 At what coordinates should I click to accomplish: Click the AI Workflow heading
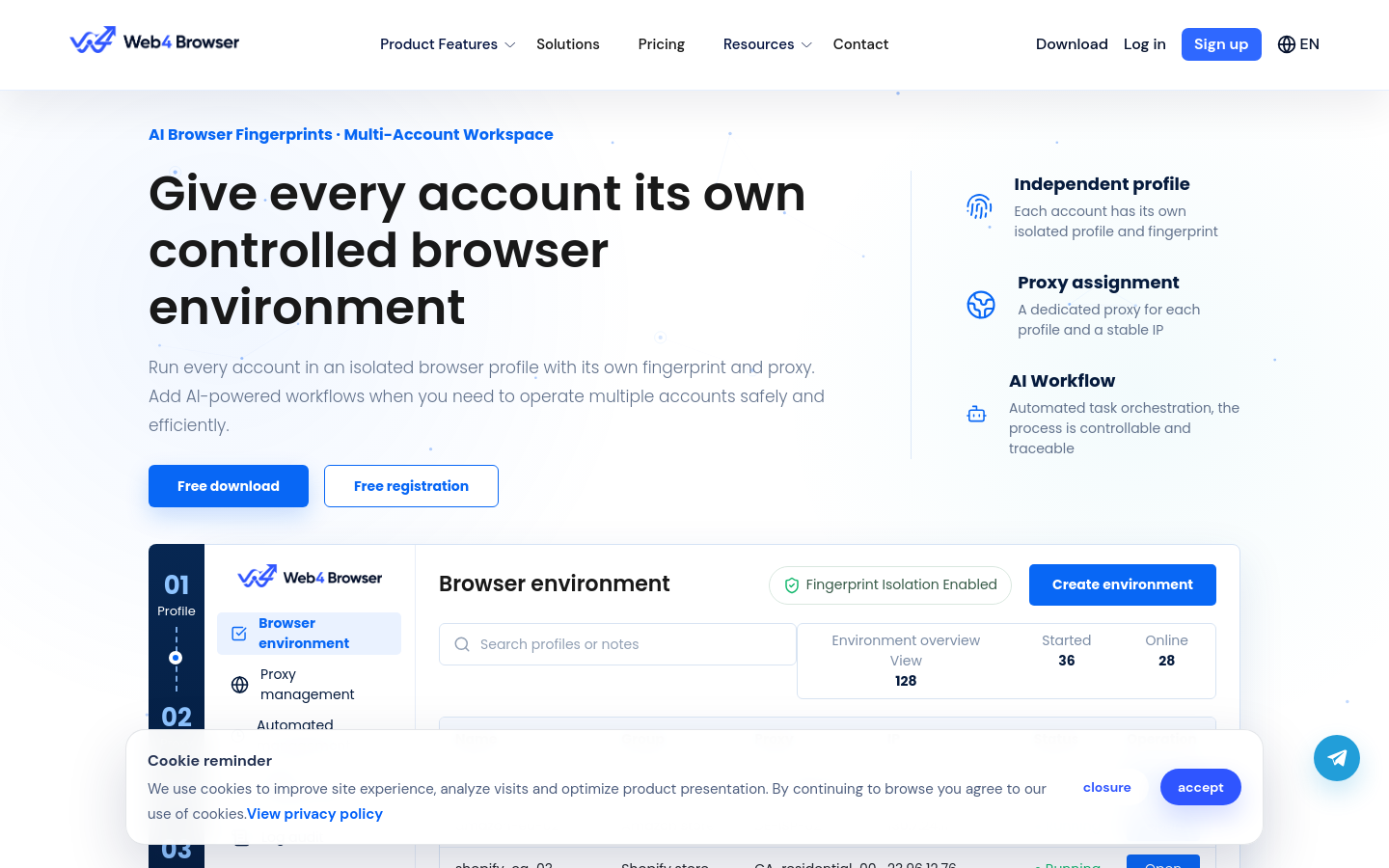tap(1062, 381)
